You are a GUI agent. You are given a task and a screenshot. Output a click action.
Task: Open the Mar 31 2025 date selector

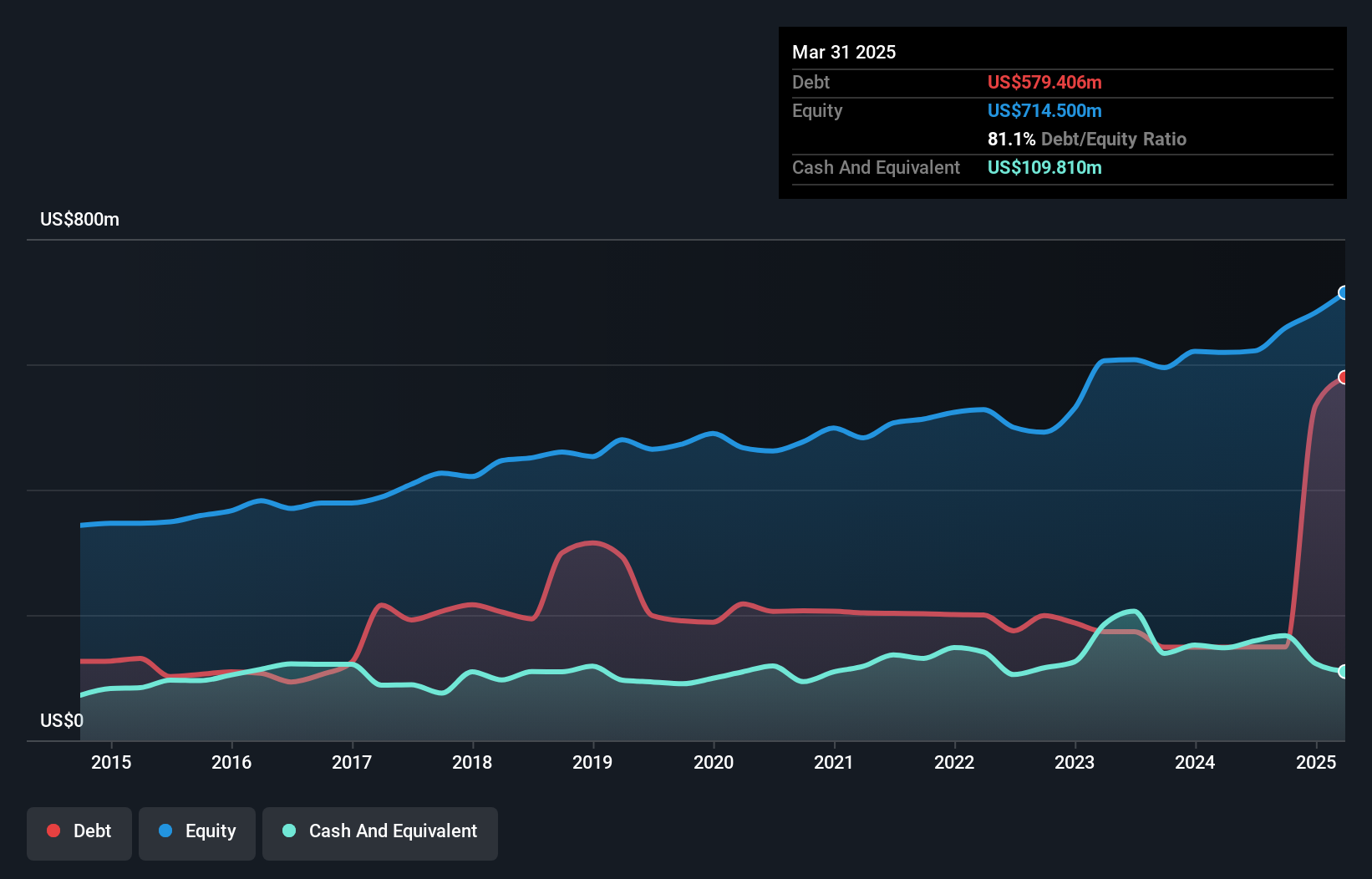pos(844,52)
